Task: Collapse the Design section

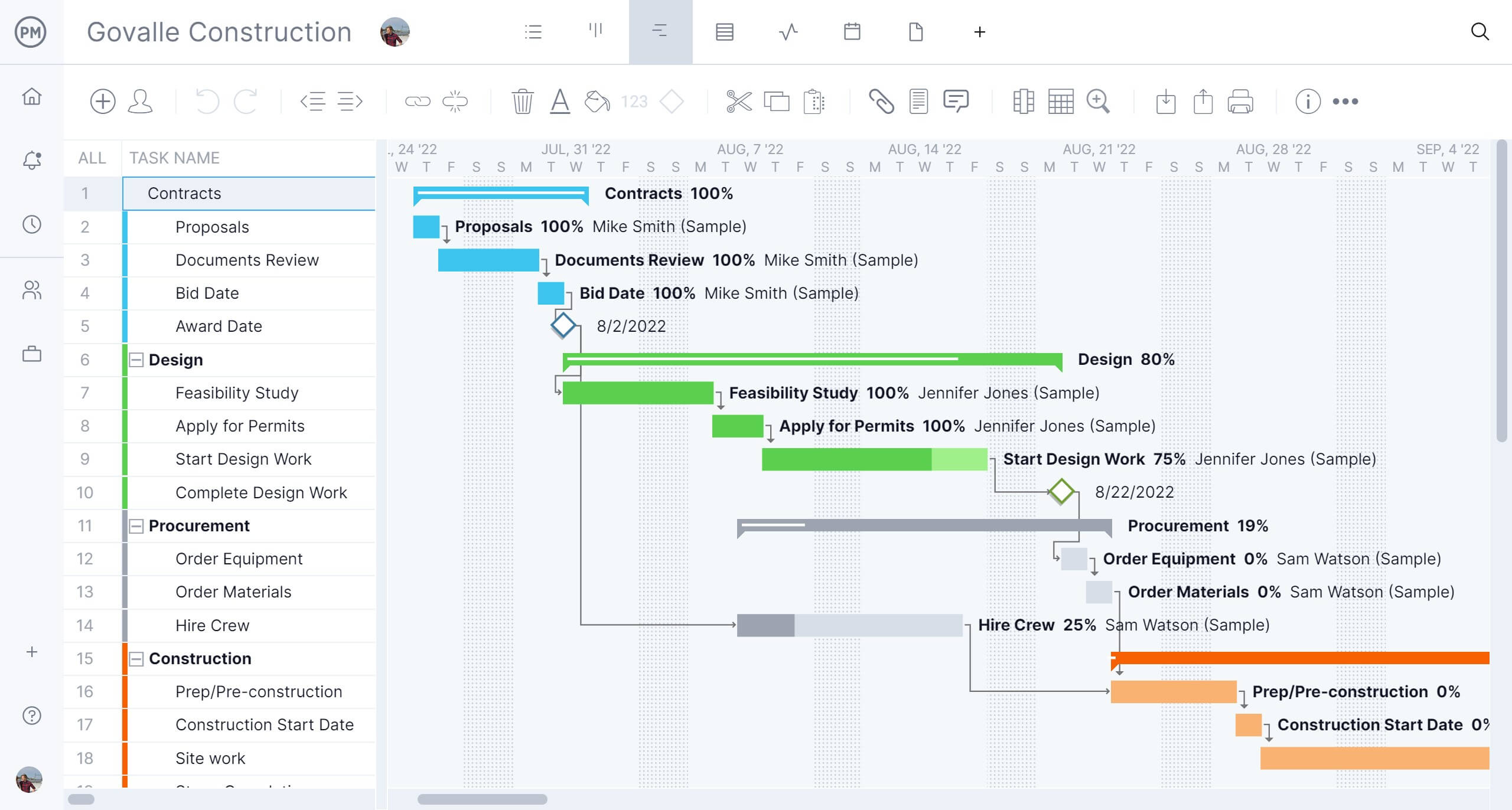Action: coord(135,360)
